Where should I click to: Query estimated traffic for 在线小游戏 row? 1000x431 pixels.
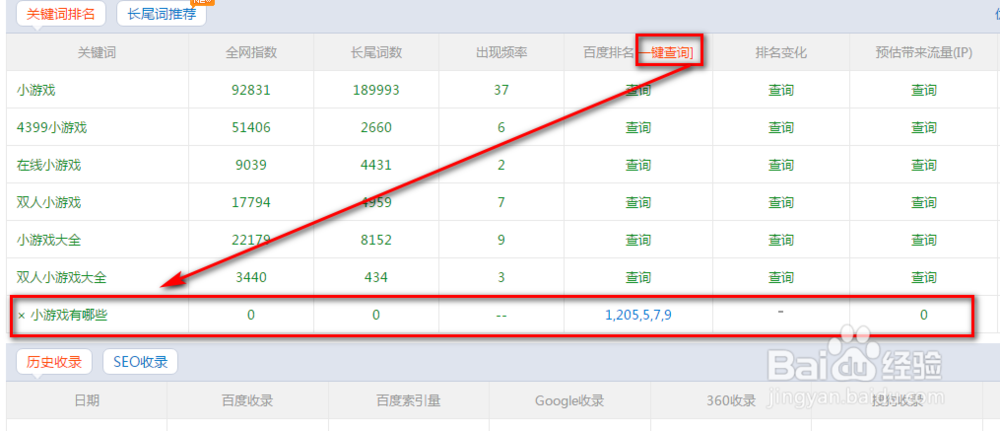923,165
